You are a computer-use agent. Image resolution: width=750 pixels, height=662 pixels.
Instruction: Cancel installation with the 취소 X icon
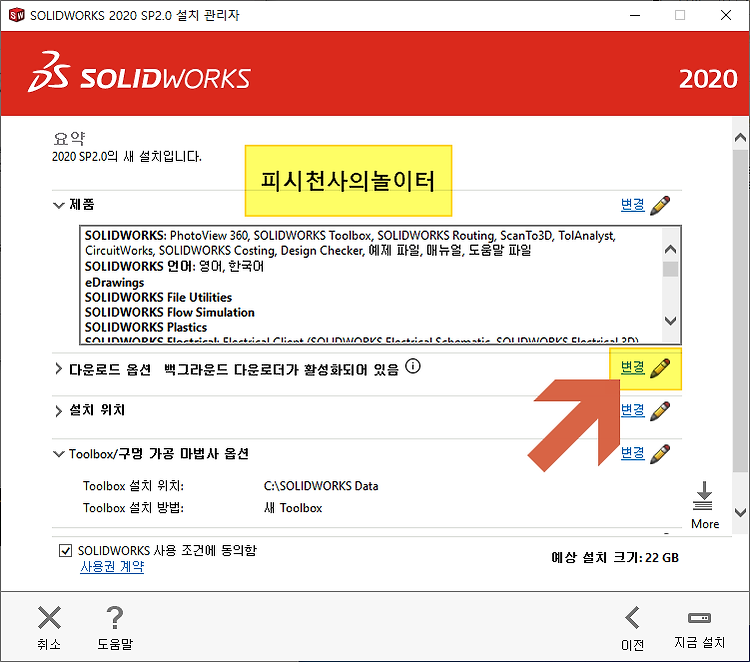pos(49,618)
